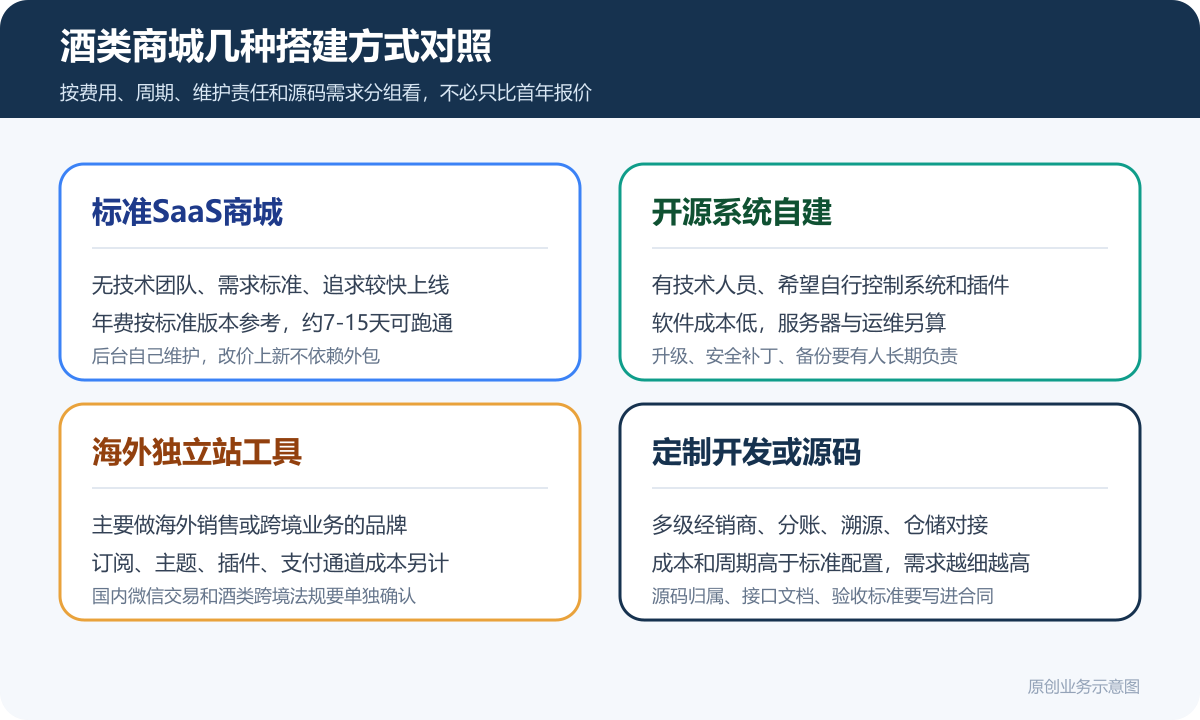
Task: Click the title 酒类商城几种搭建方式对照
Action: [x=275, y=47]
